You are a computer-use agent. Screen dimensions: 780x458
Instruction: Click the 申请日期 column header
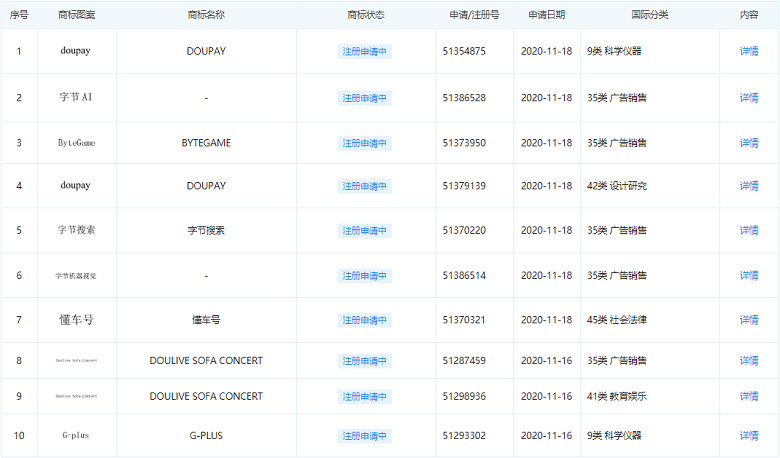(546, 15)
